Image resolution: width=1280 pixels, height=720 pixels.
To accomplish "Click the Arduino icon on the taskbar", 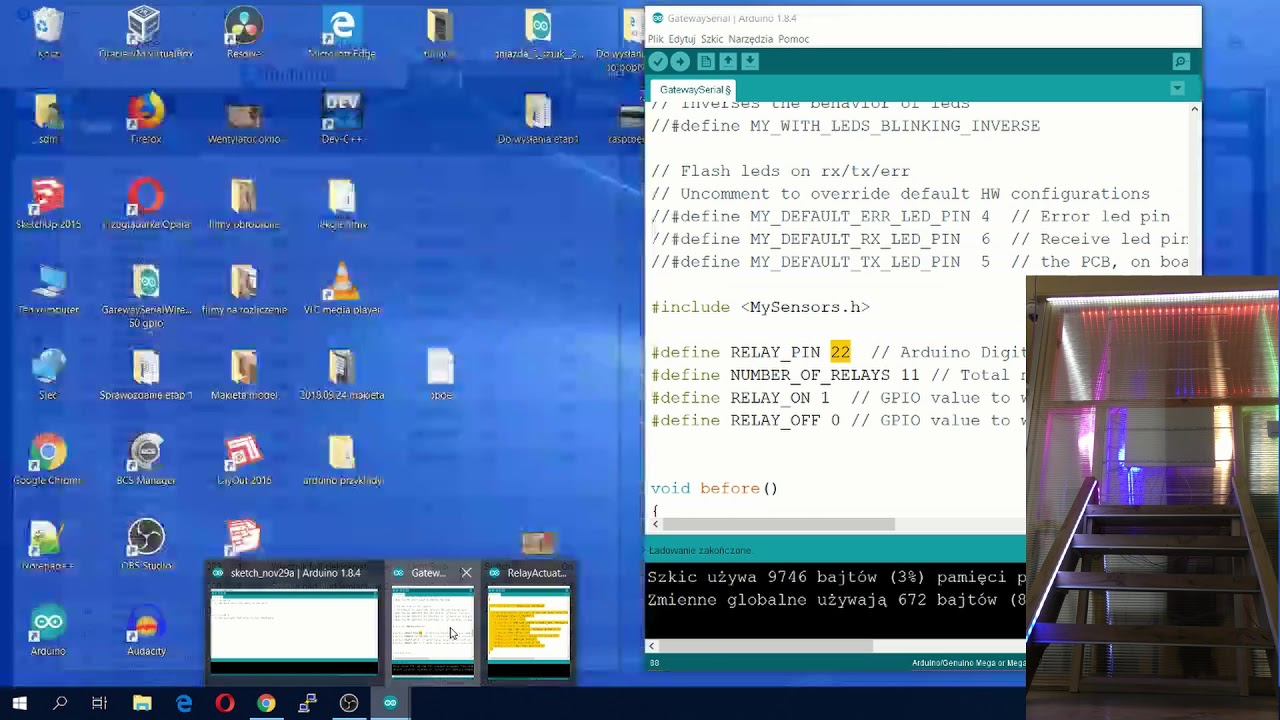I will pos(390,703).
